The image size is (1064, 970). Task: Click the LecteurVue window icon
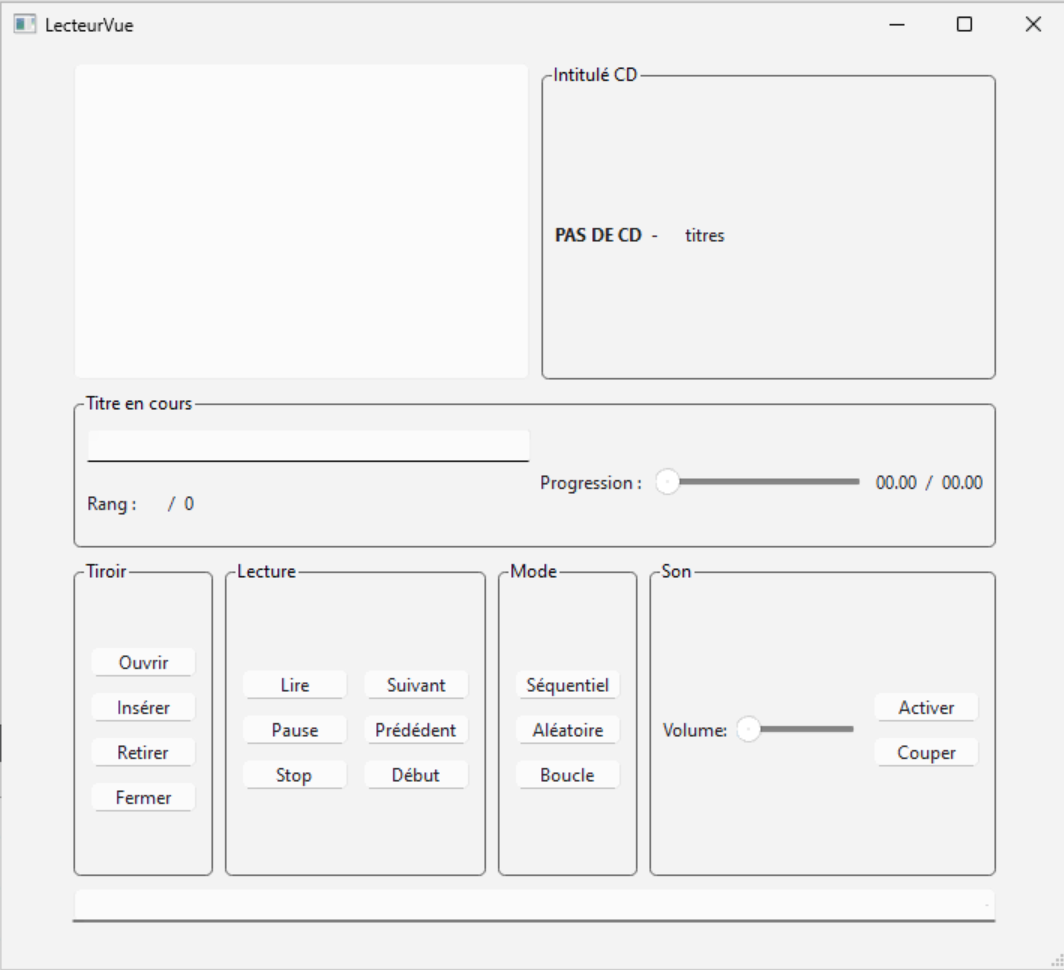(24, 25)
